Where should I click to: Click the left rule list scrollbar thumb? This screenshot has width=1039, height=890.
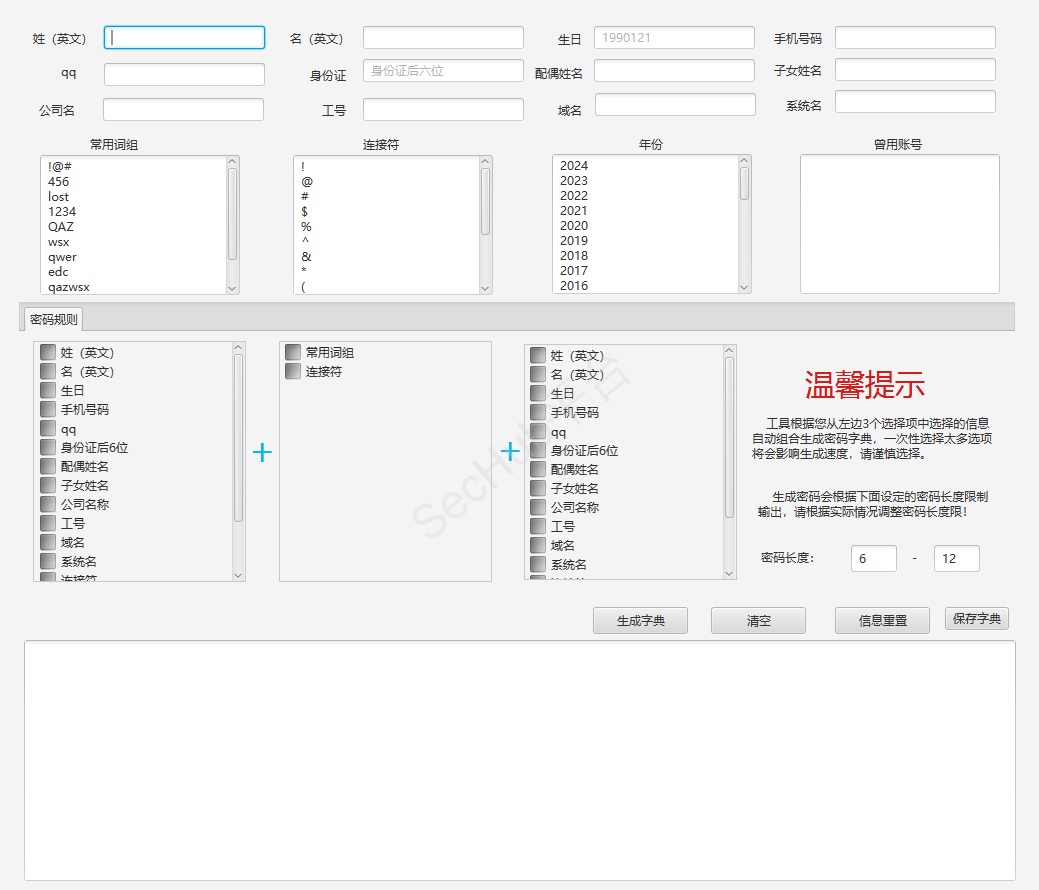[238, 437]
